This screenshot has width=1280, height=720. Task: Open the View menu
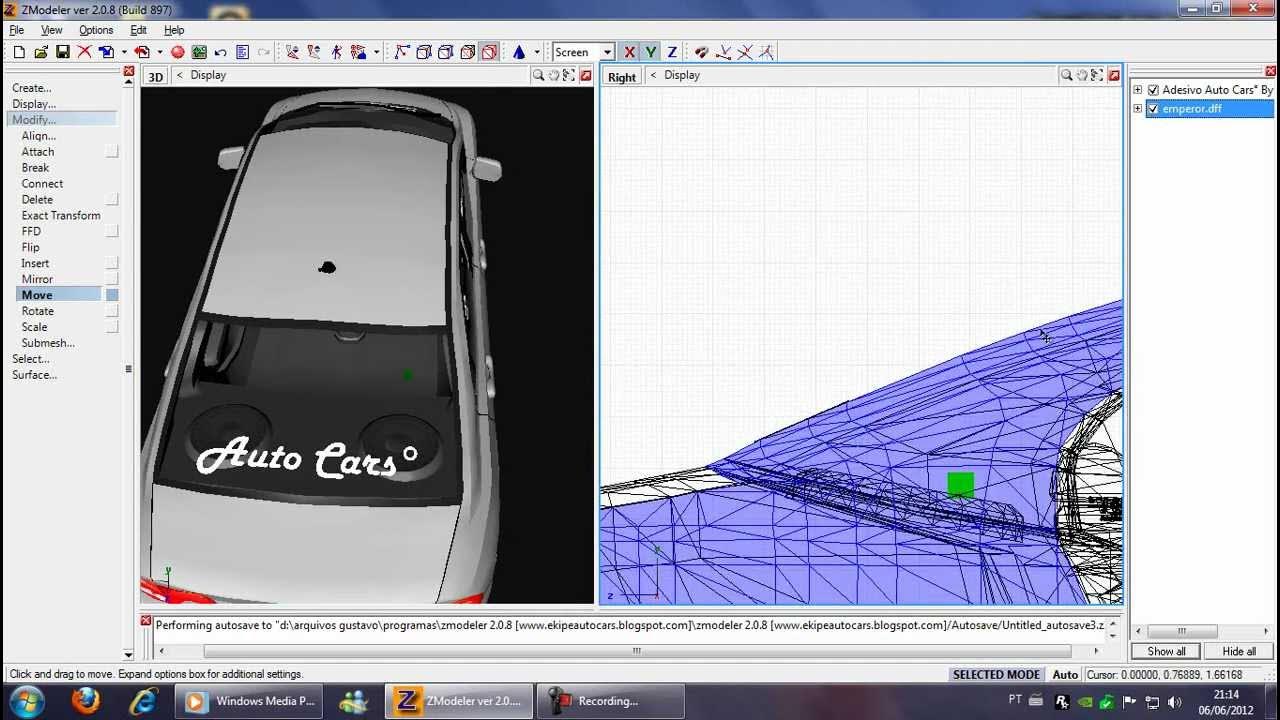pos(51,30)
